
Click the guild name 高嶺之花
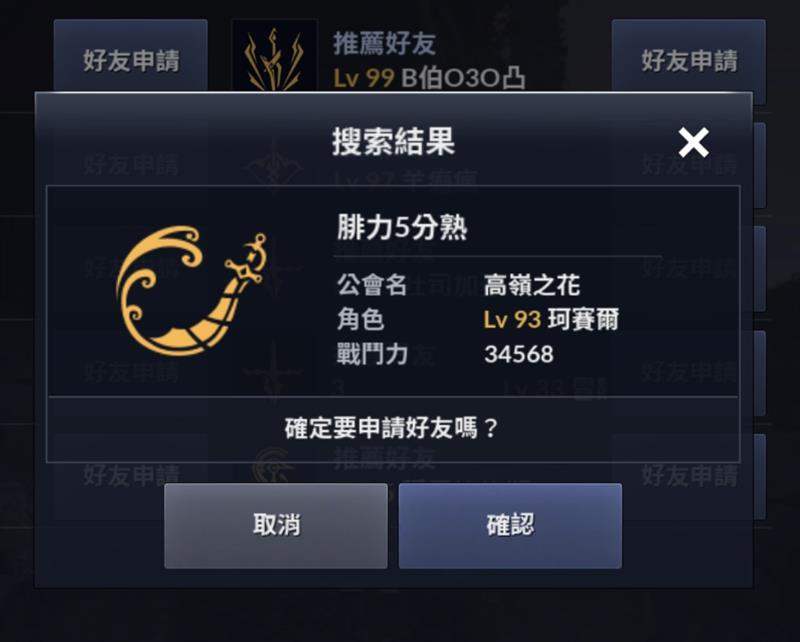click(532, 285)
